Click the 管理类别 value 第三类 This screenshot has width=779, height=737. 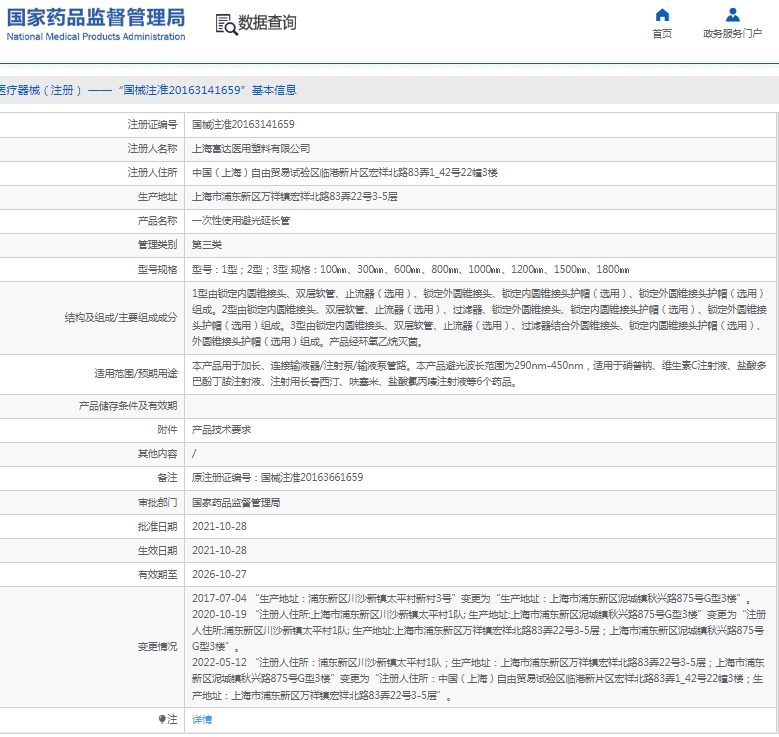coord(207,245)
